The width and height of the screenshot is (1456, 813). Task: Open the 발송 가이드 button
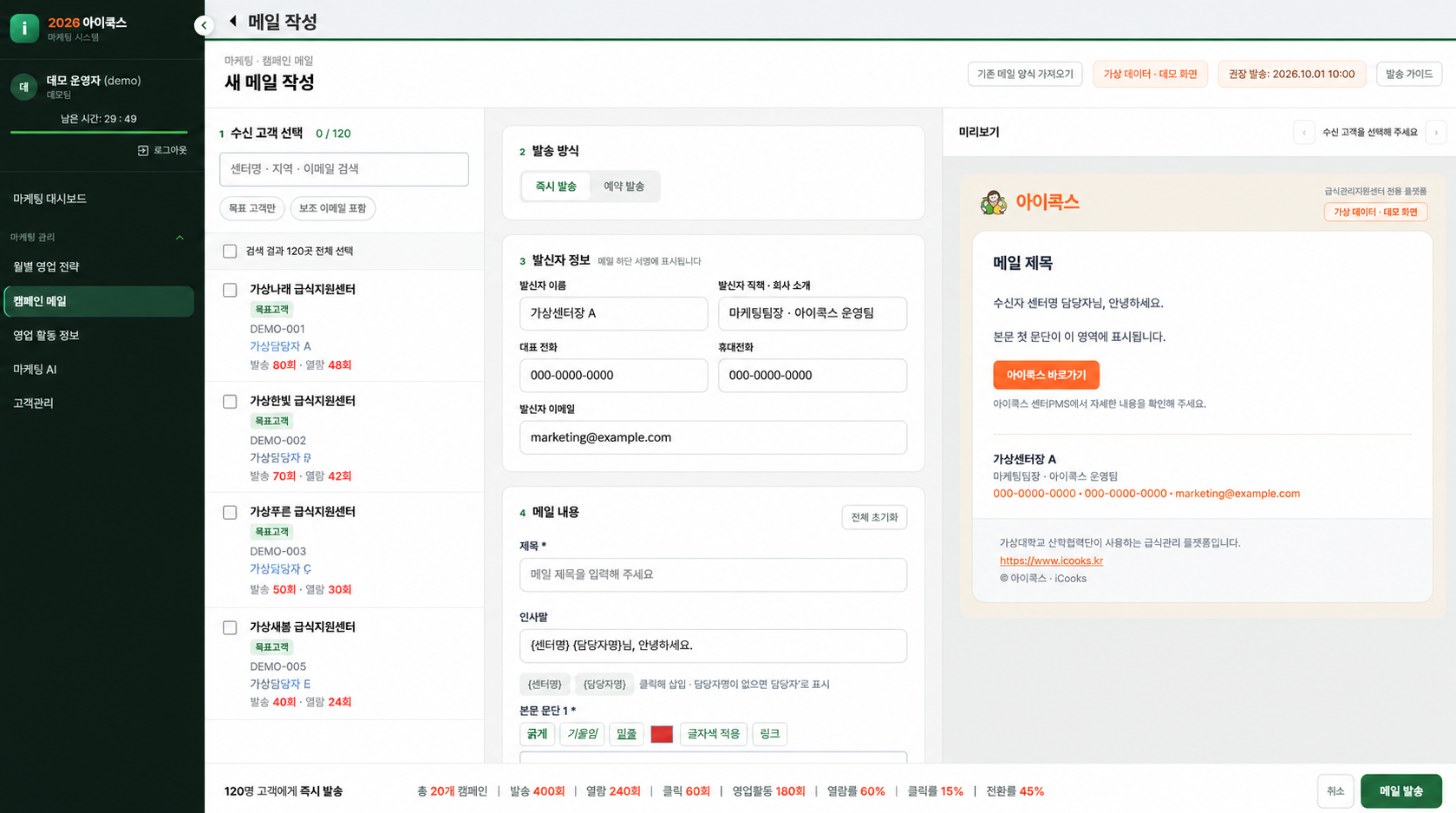[x=1409, y=74]
